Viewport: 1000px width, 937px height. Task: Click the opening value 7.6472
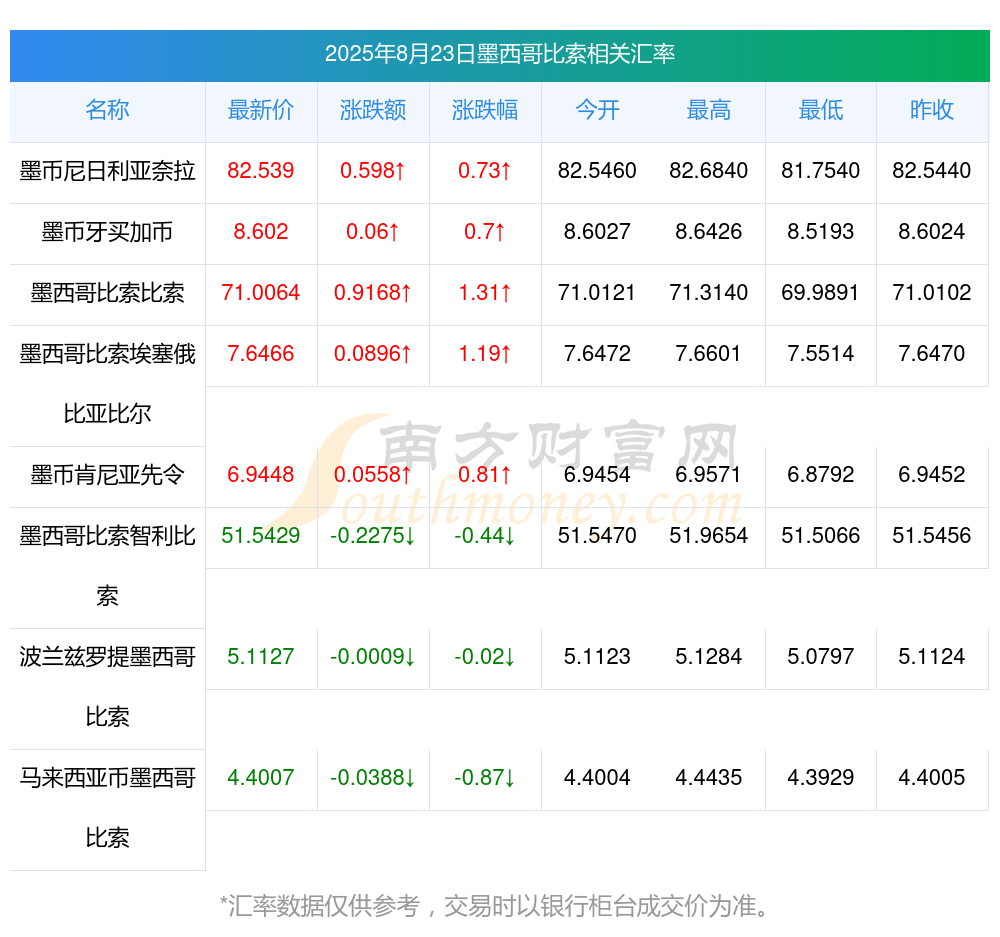click(597, 353)
